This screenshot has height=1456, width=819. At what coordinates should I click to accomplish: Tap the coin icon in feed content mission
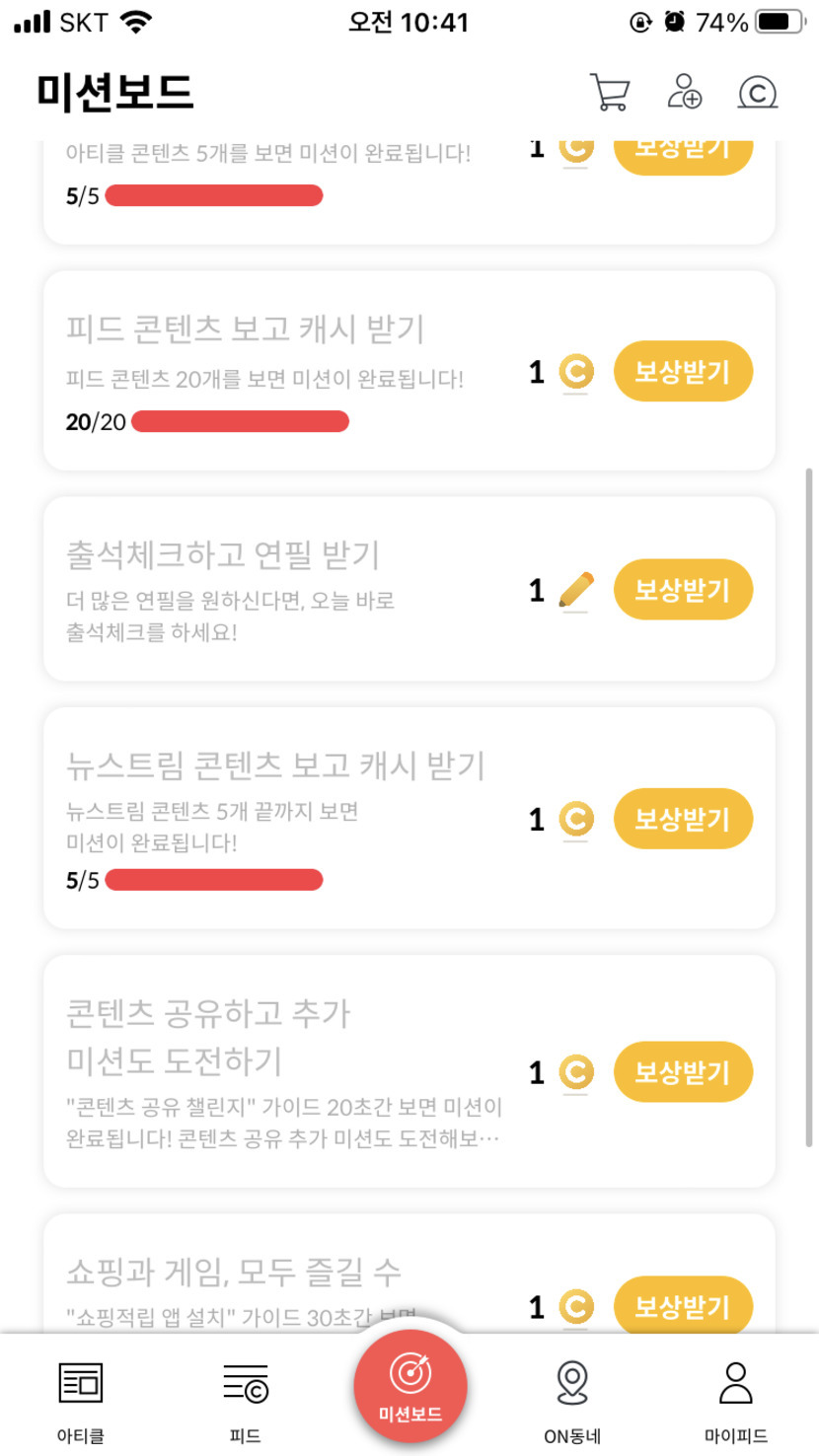(576, 372)
